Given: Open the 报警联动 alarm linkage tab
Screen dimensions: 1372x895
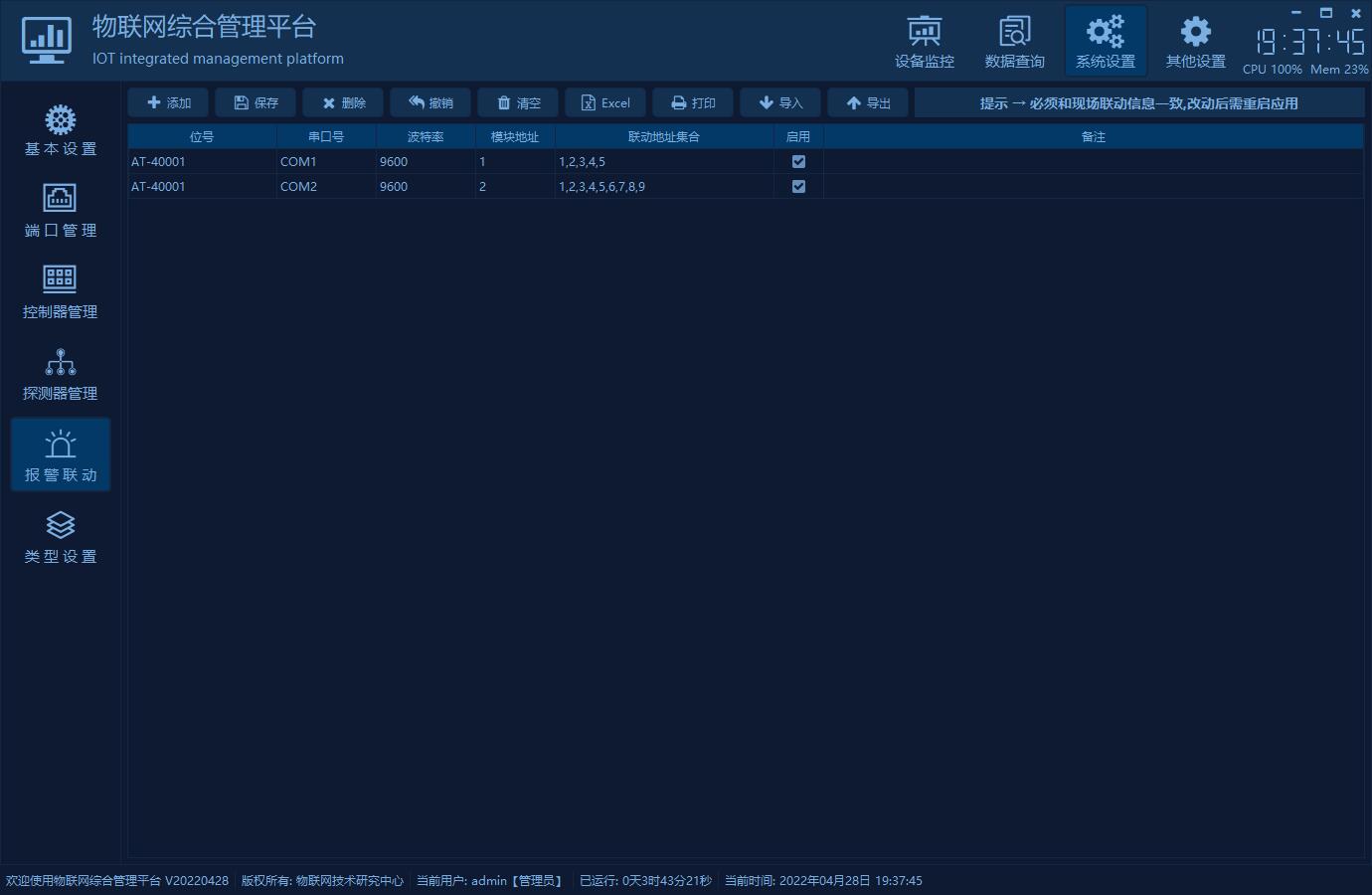Looking at the screenshot, I should [x=61, y=456].
